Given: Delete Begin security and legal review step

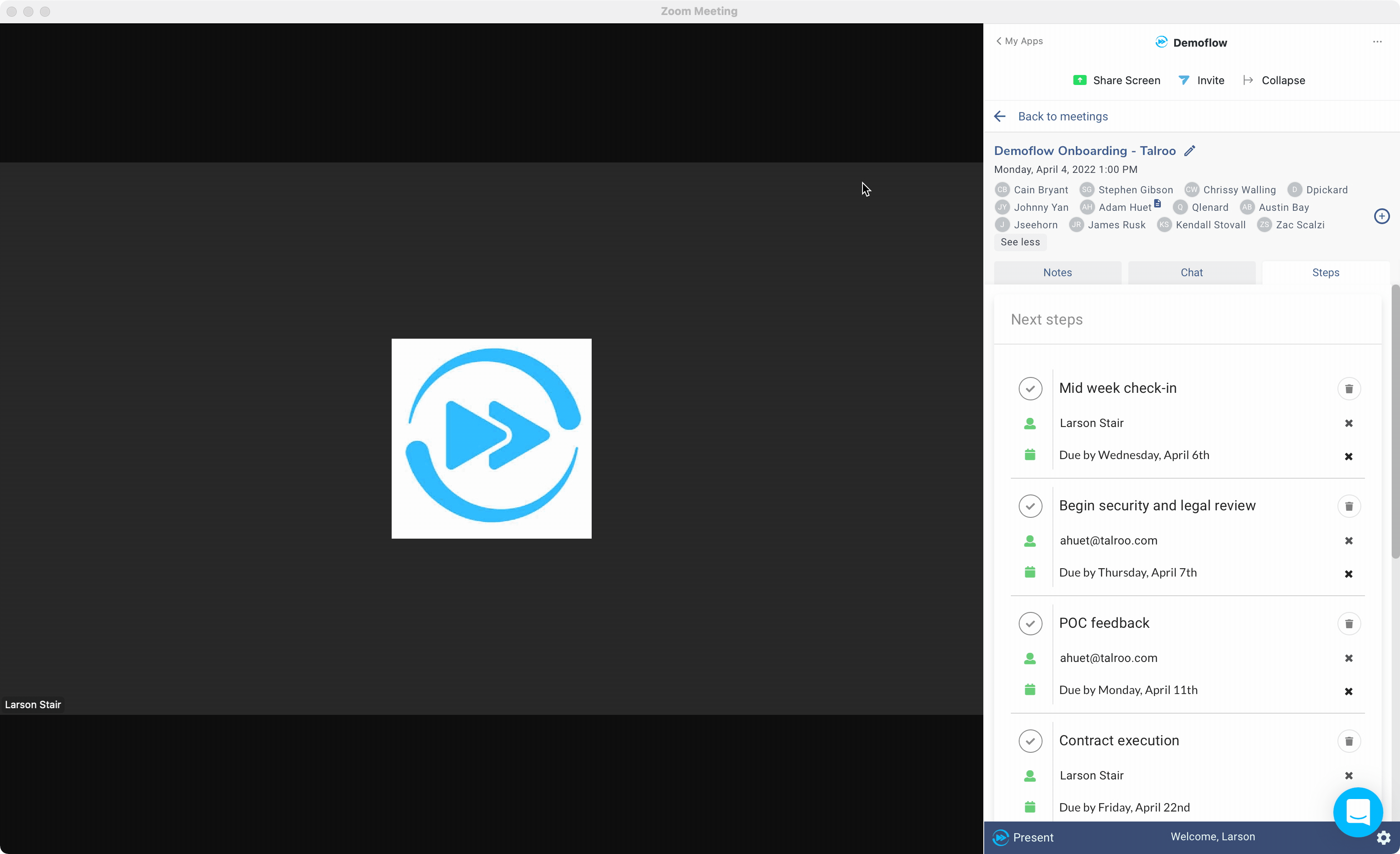Looking at the screenshot, I should pyautogui.click(x=1349, y=506).
